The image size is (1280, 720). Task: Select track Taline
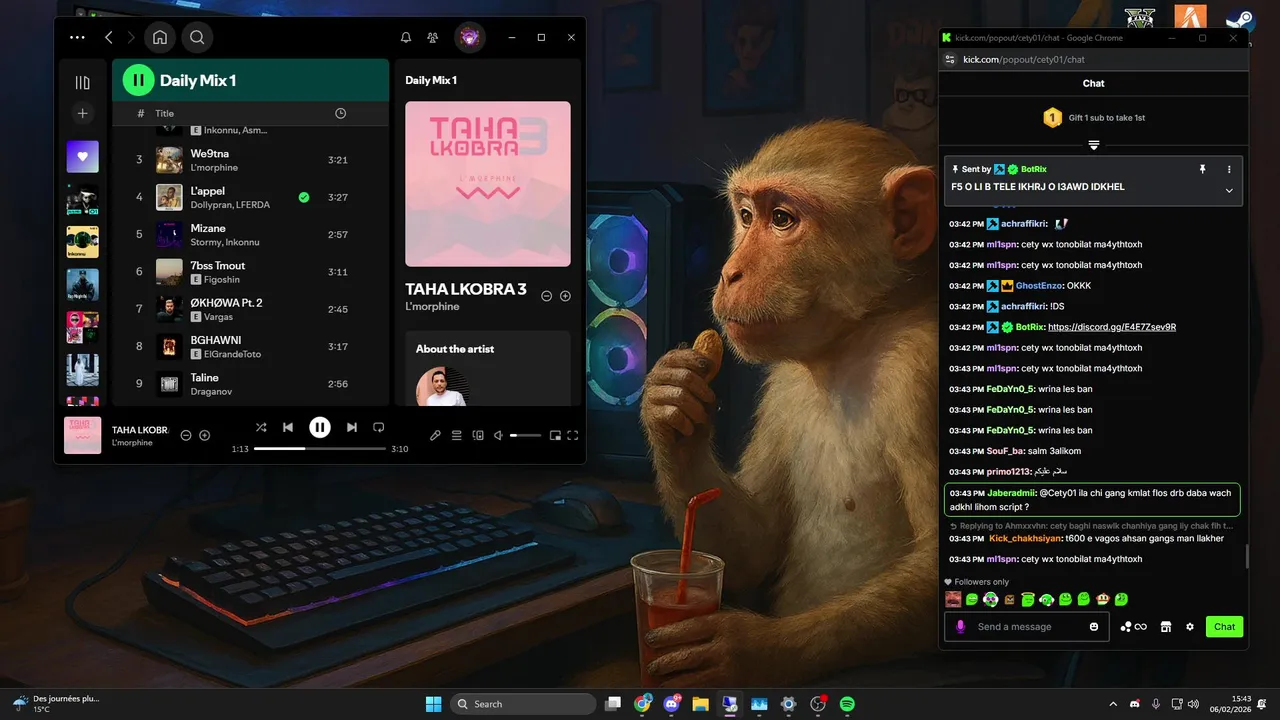tap(250, 384)
